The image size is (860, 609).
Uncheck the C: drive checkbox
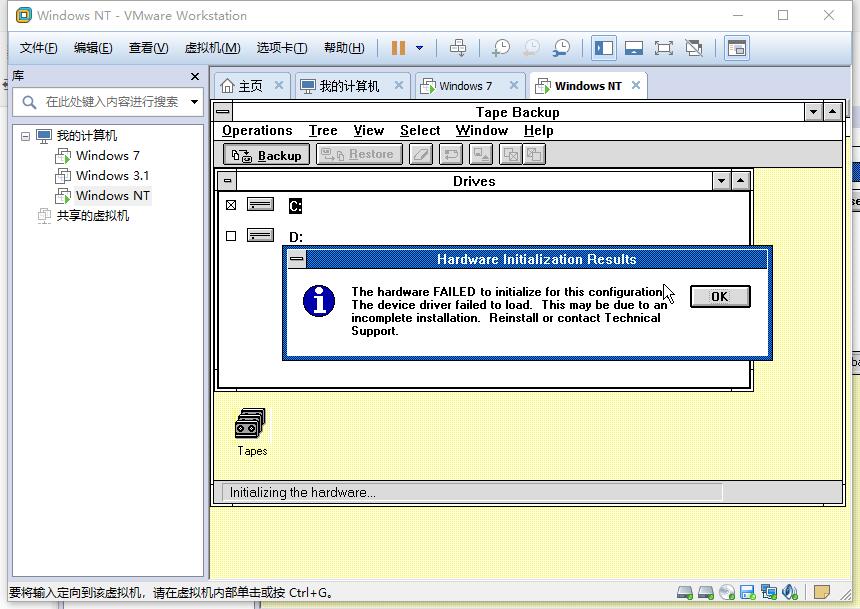(x=231, y=205)
